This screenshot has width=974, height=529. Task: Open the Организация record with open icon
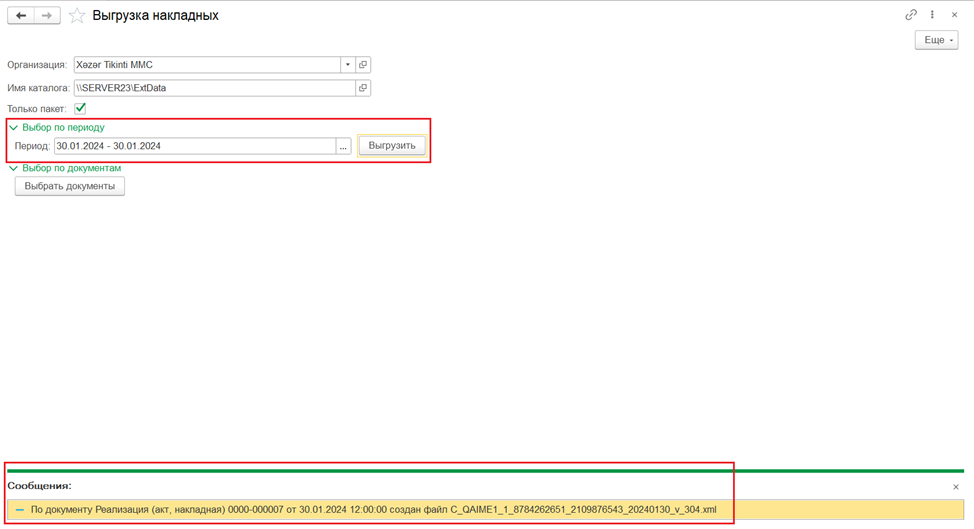pos(363,65)
